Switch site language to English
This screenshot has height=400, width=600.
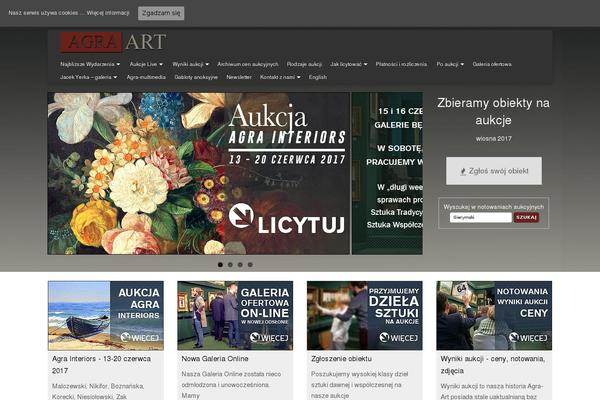click(318, 77)
